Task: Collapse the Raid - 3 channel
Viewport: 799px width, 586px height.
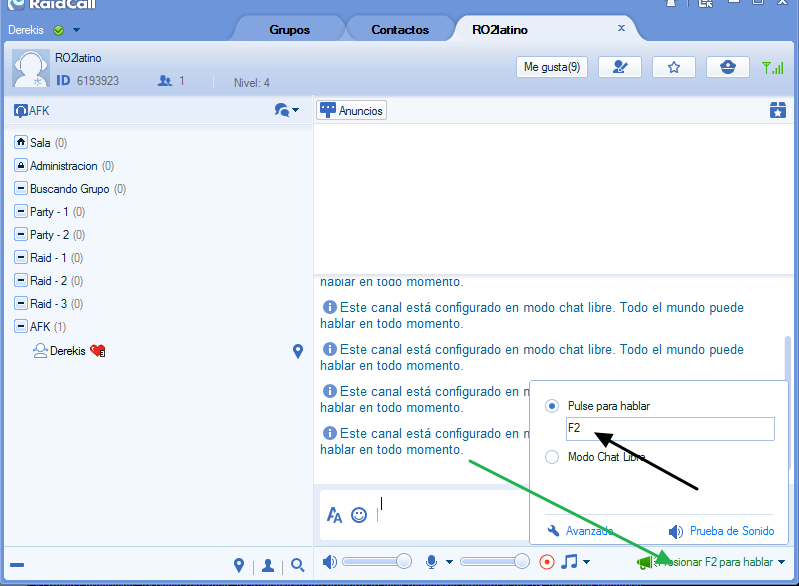Action: (x=20, y=303)
